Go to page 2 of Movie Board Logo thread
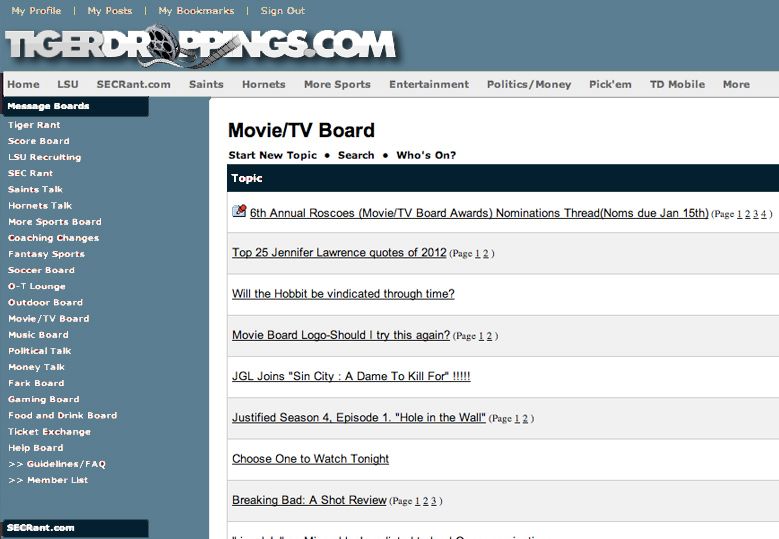779x539 pixels. point(489,336)
